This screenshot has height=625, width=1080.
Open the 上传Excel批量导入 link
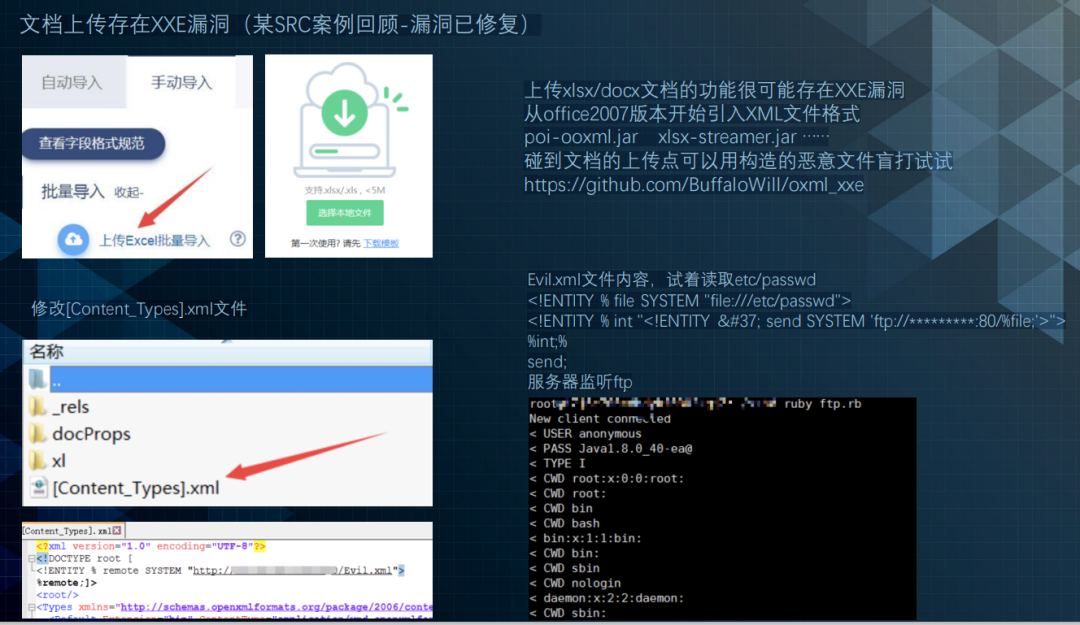click(154, 240)
